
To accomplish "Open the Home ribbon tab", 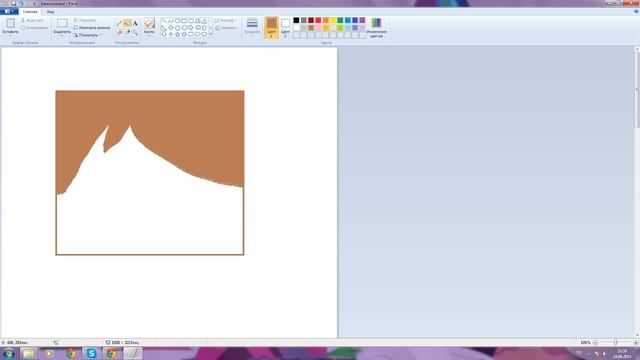I will [30, 11].
